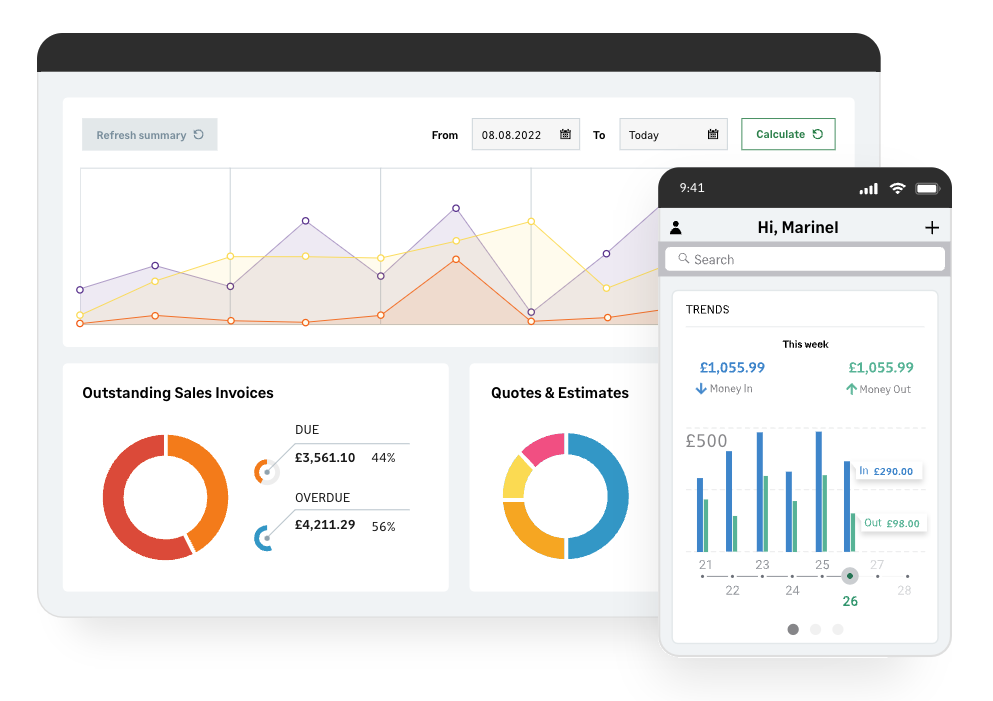Click the refresh arrow icon in Calculate

[x=818, y=134]
